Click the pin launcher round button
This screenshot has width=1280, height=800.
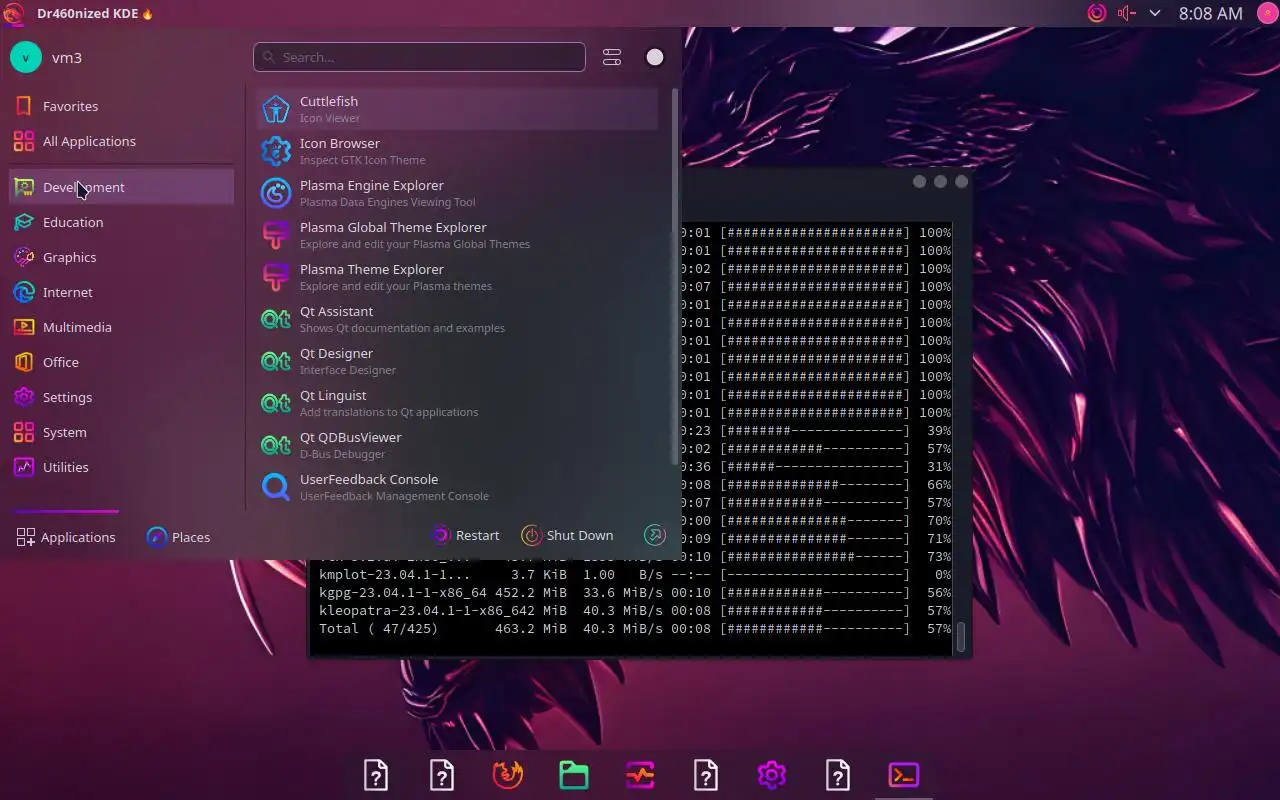click(655, 57)
